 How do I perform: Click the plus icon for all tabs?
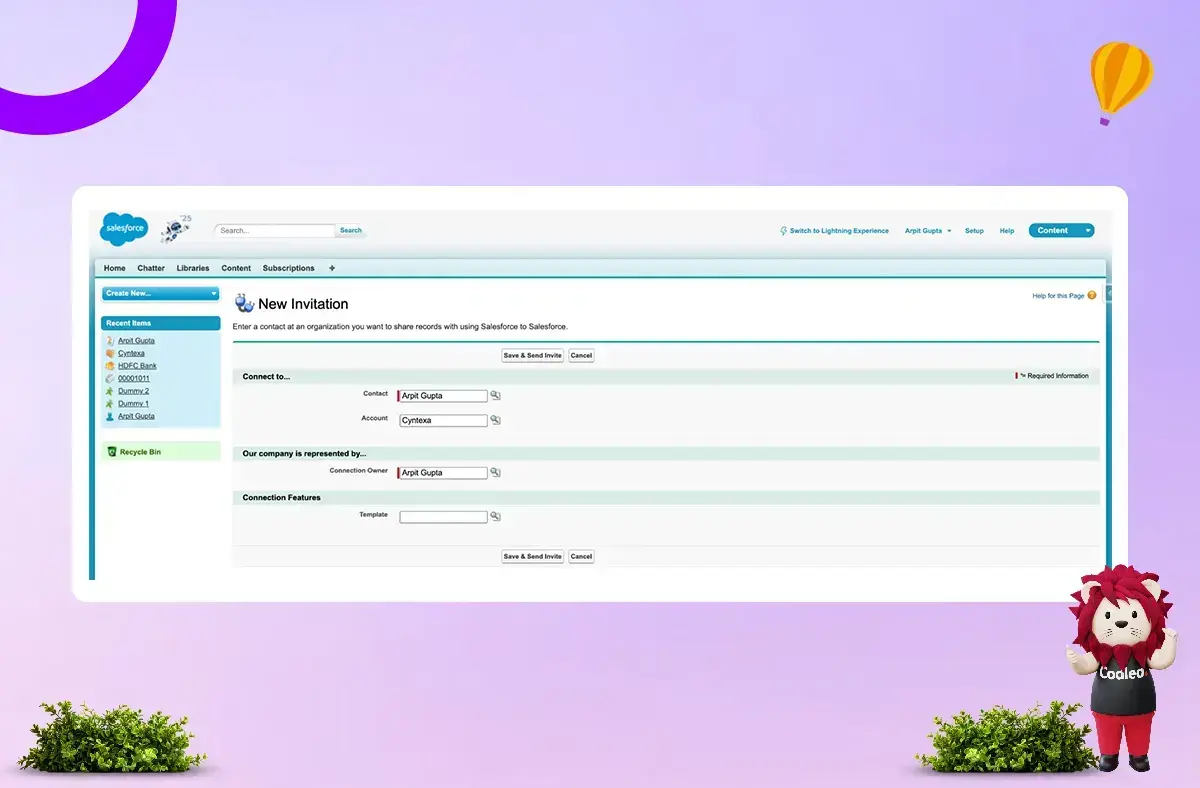coord(332,268)
